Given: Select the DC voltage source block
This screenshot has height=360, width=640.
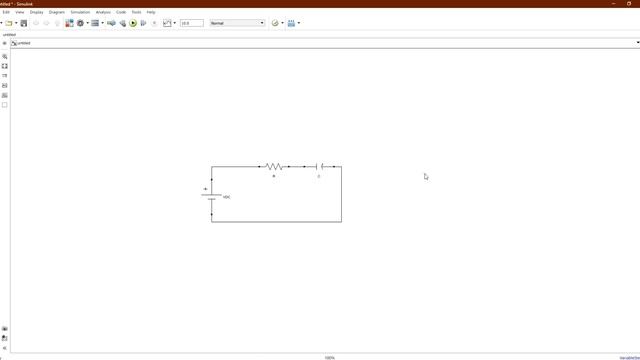Looking at the screenshot, I should coord(211,197).
